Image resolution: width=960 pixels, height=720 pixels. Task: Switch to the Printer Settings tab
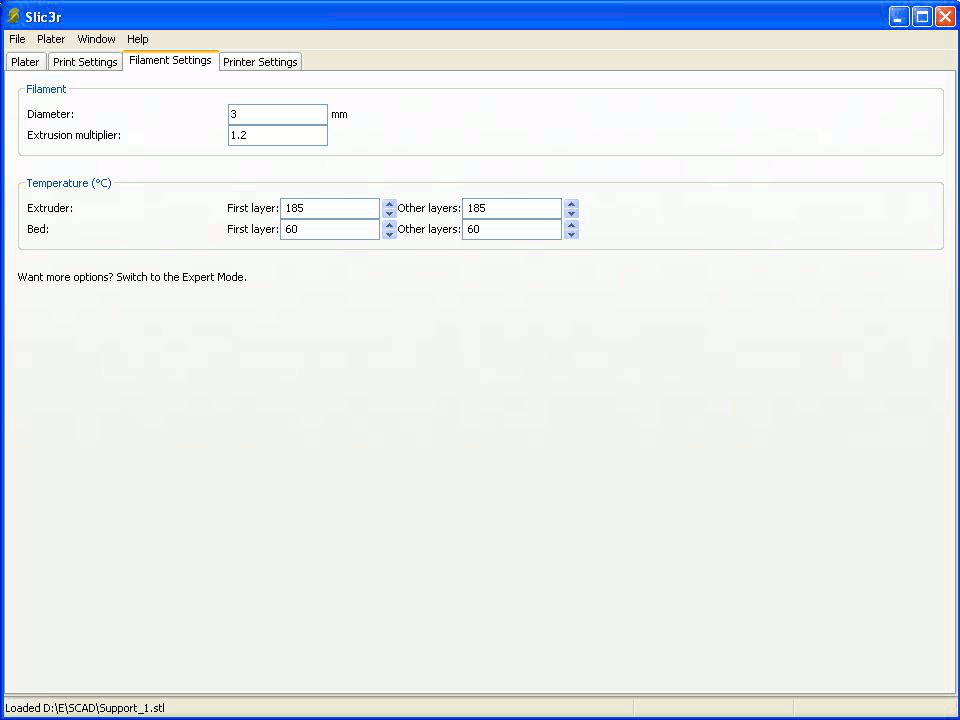pos(260,62)
